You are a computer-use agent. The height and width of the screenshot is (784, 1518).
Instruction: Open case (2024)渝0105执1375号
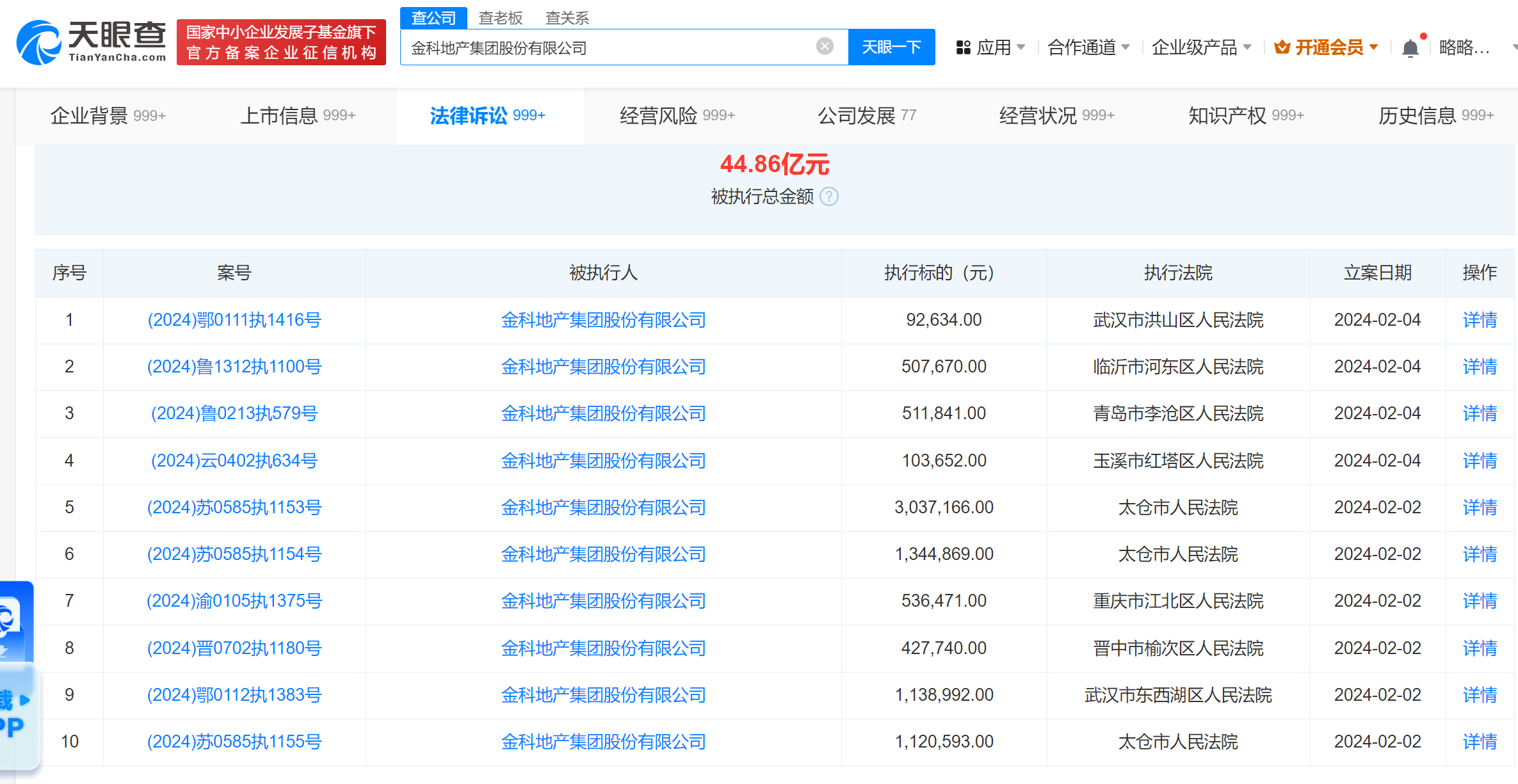pos(234,601)
